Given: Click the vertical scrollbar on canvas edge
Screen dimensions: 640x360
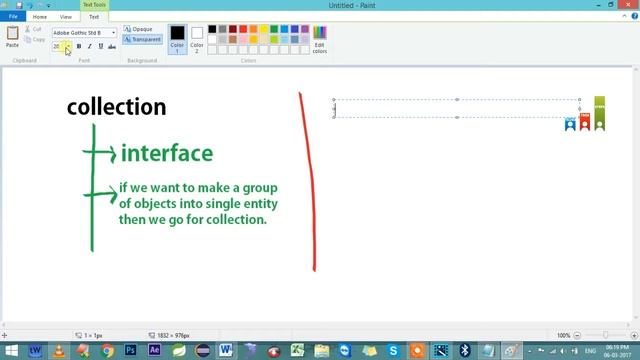Looking at the screenshot, I should (x=636, y=194).
